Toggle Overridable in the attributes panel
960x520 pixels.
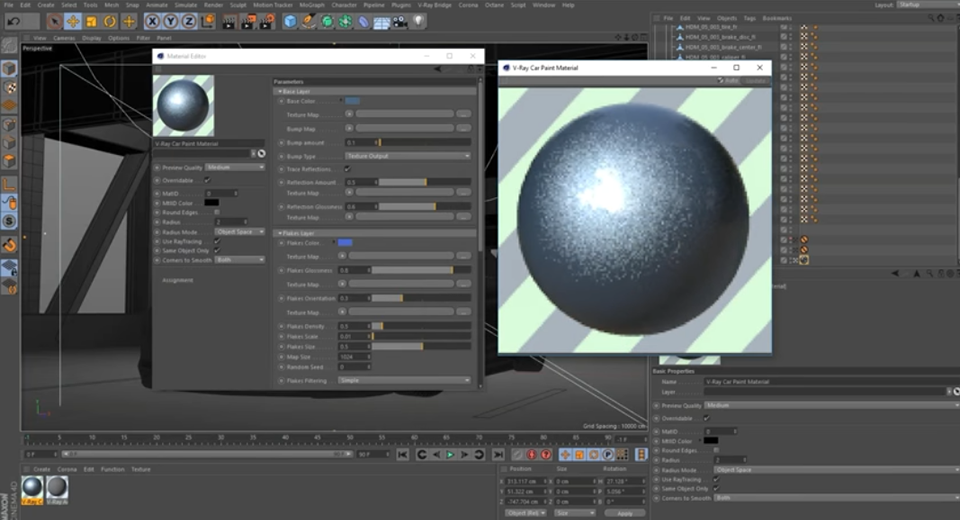pyautogui.click(x=707, y=418)
